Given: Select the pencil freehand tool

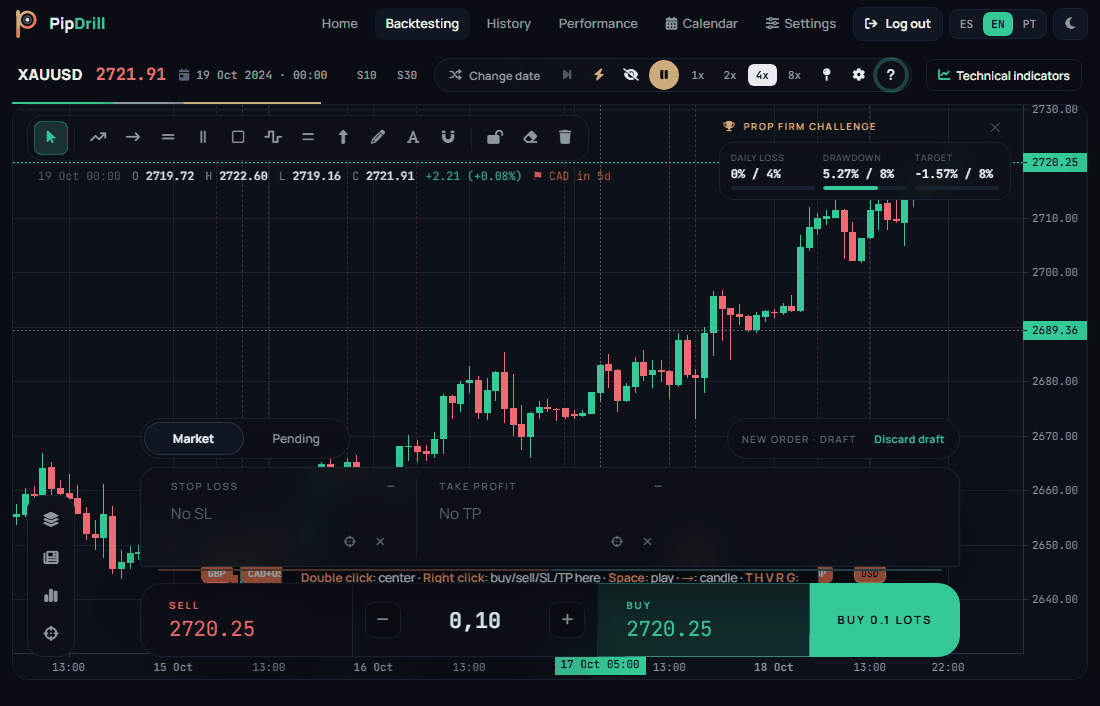Looking at the screenshot, I should click(x=378, y=137).
